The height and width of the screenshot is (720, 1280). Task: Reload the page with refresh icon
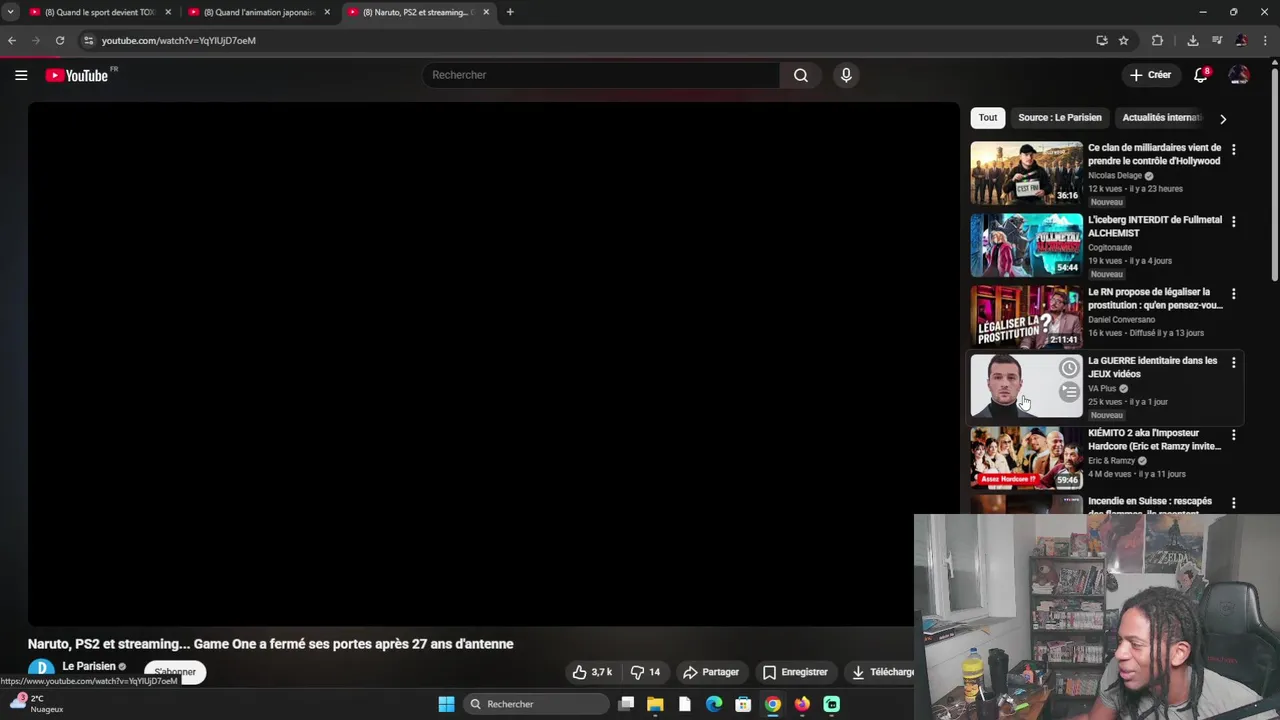point(60,40)
